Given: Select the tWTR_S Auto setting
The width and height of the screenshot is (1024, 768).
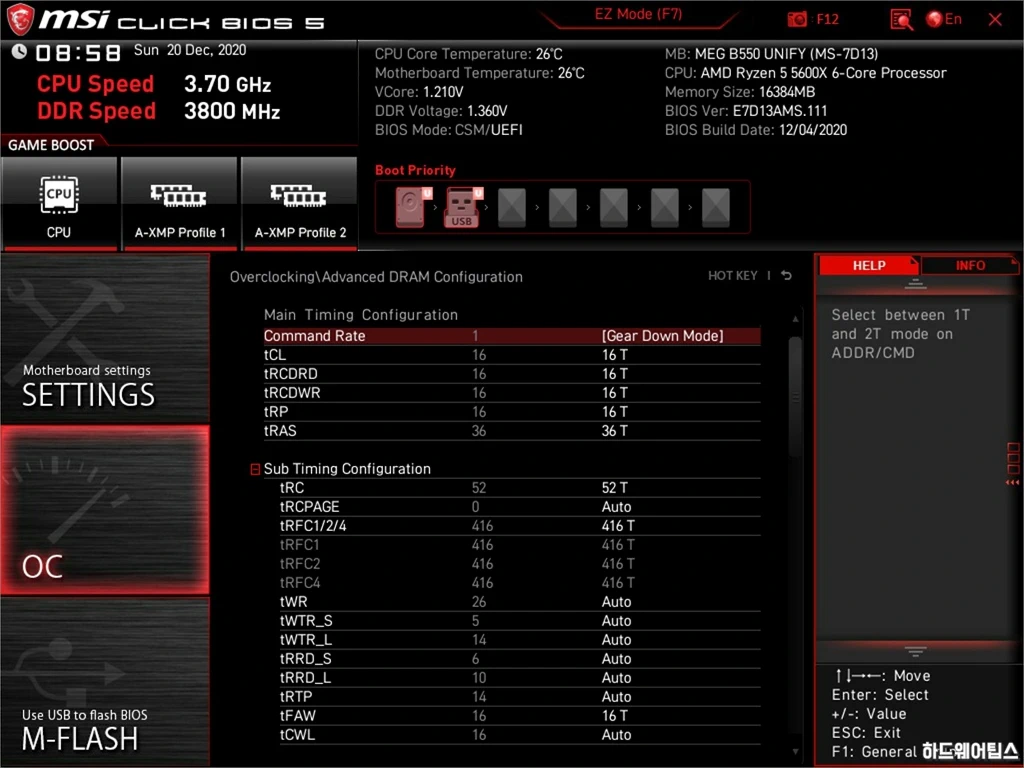Looking at the screenshot, I should click(616, 620).
